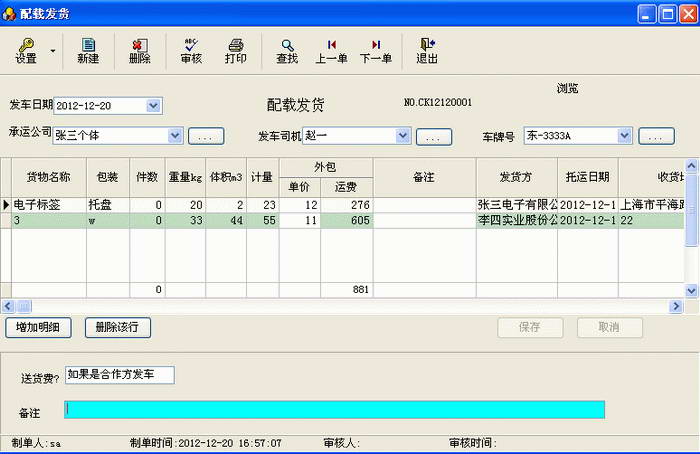Click the cyan 备注 input field
This screenshot has width=700, height=454.
click(x=335, y=410)
